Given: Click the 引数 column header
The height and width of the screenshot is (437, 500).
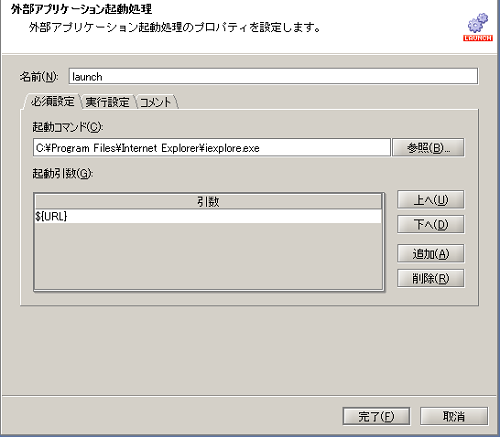Looking at the screenshot, I should click(208, 202).
